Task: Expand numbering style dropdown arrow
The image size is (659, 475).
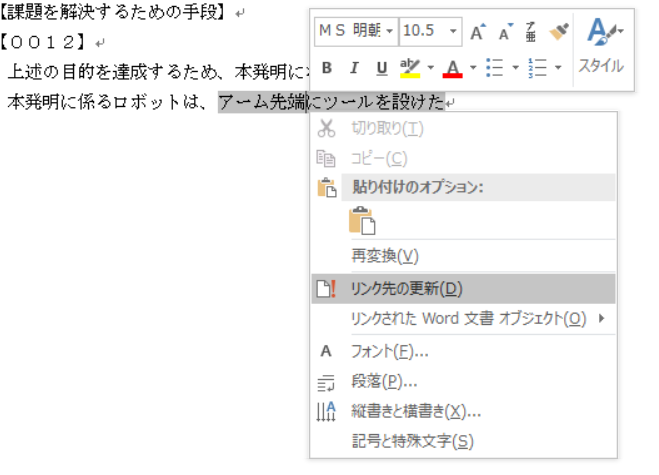Action: [x=558, y=68]
